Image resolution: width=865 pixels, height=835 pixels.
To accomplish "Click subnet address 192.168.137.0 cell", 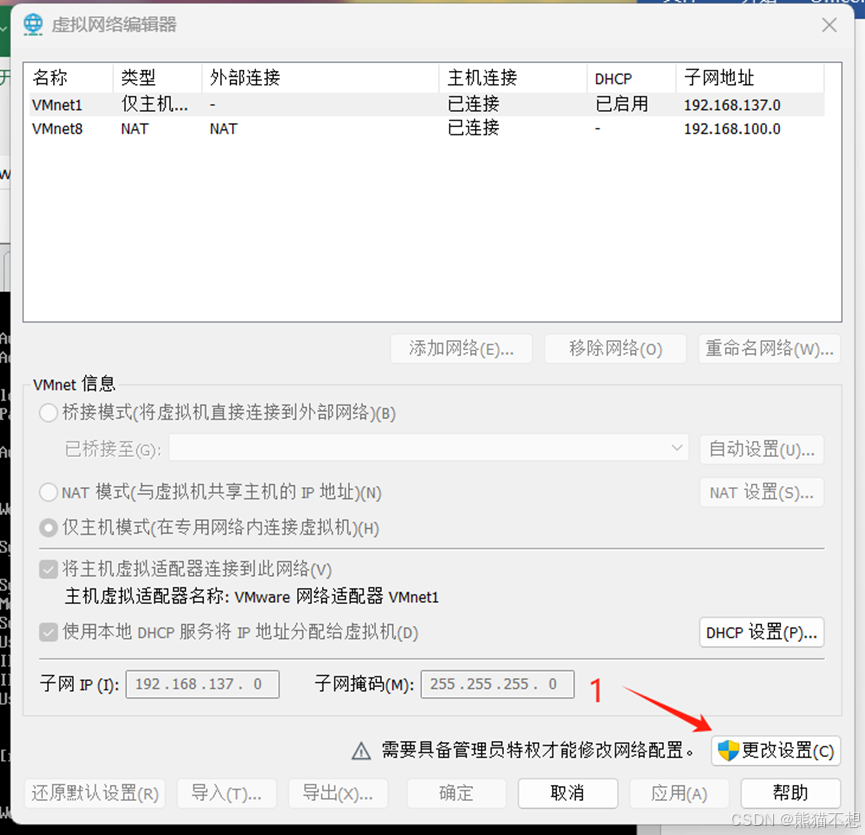I will pyautogui.click(x=732, y=105).
